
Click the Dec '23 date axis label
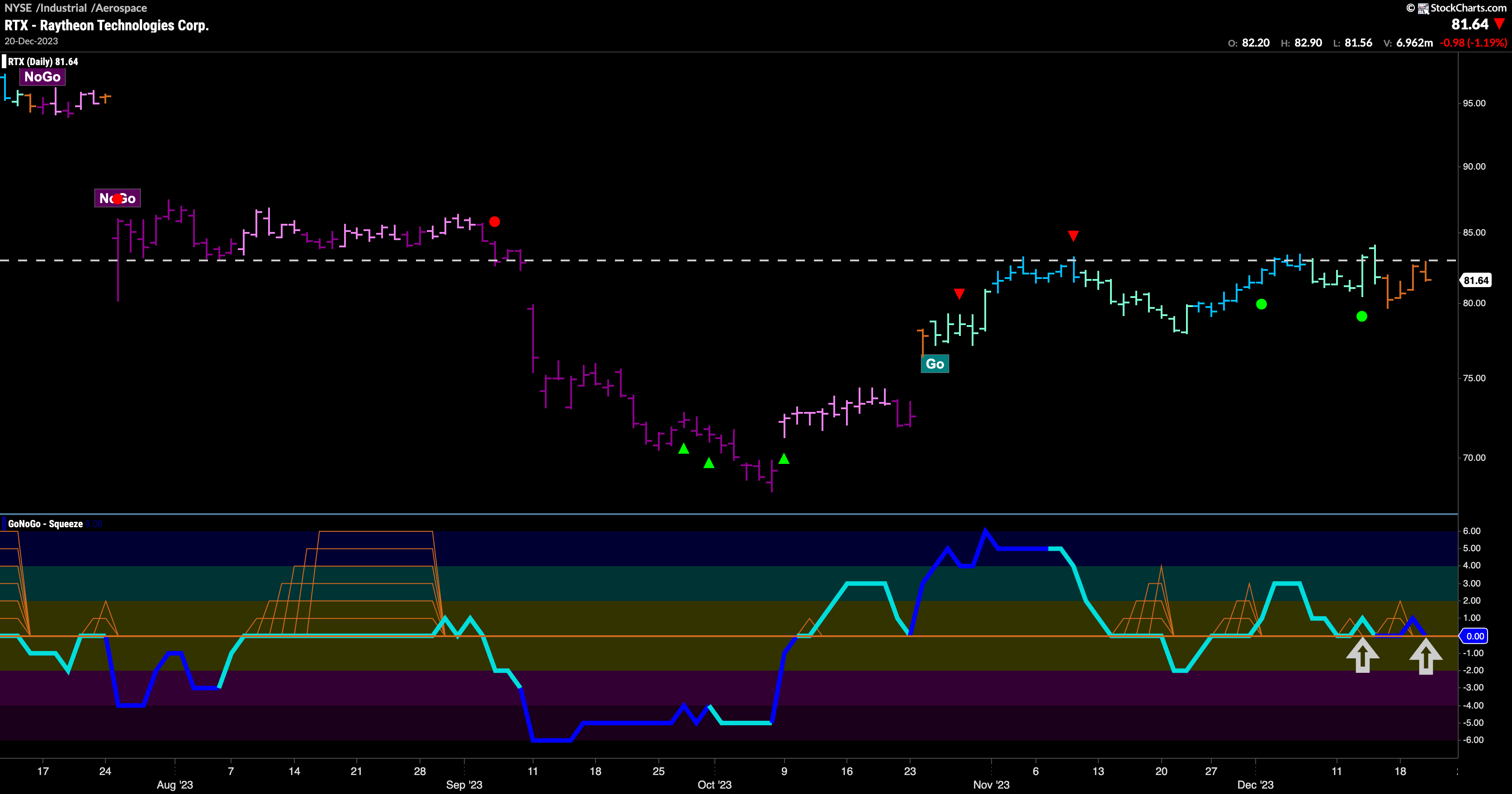pyautogui.click(x=1256, y=785)
